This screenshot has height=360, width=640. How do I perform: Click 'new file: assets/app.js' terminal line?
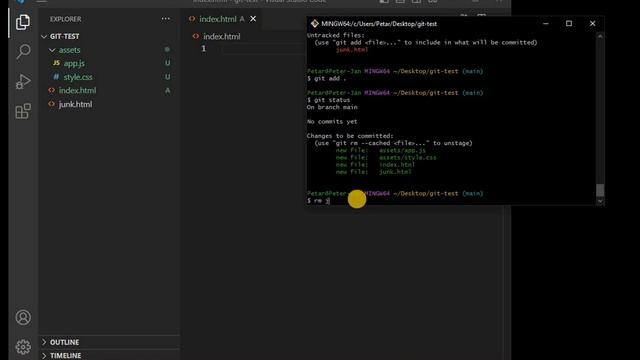click(380, 150)
